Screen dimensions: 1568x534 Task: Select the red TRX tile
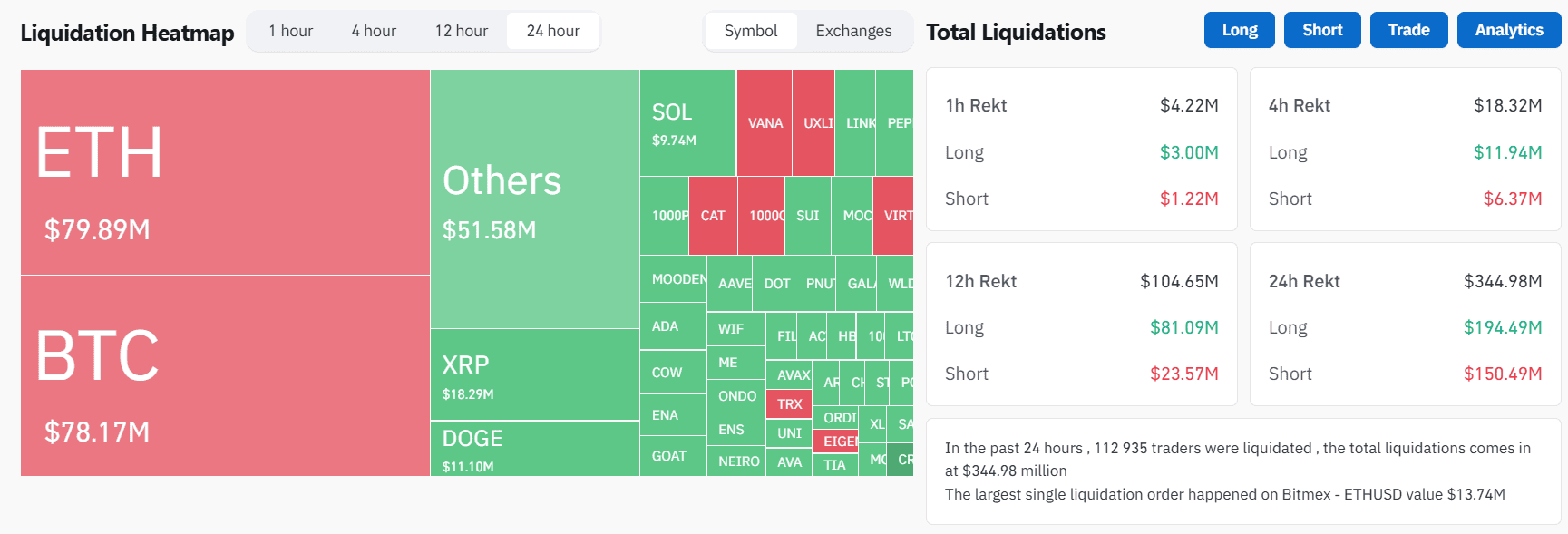789,404
